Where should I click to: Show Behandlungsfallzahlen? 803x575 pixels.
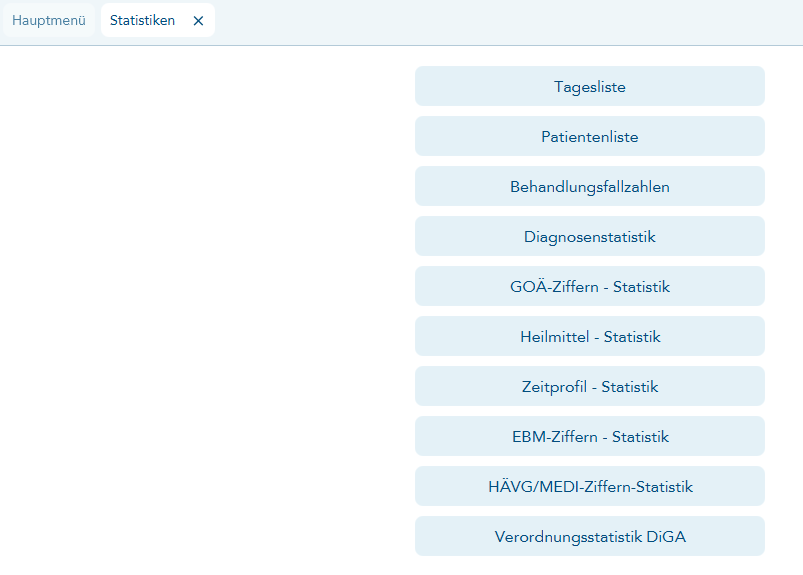coord(589,186)
